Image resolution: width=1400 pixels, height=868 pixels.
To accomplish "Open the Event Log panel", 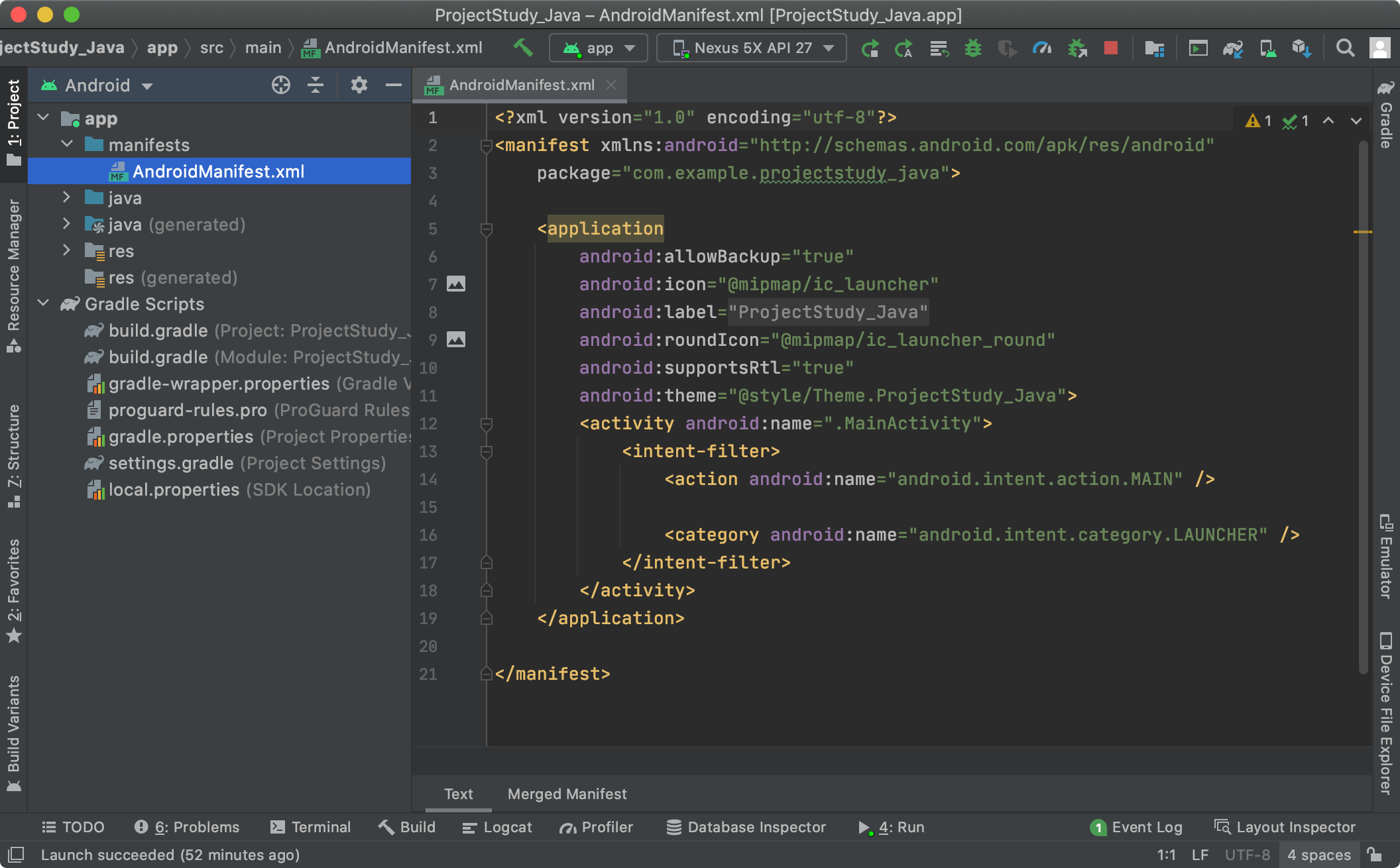I will pos(1136,827).
